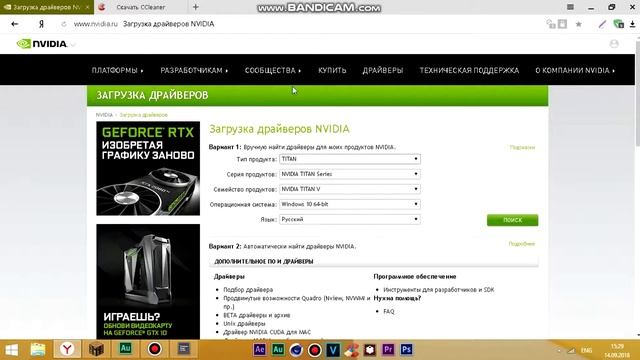The image size is (640, 360).
Task: Expand the Операционная система dropdown
Action: click(x=350, y=204)
